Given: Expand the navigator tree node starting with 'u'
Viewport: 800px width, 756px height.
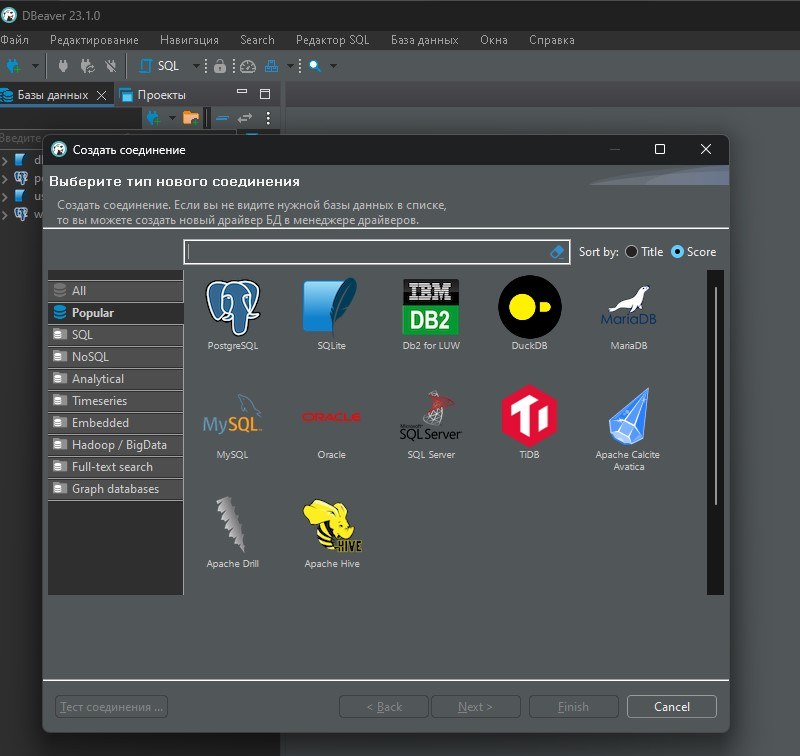Looking at the screenshot, I should [5, 197].
